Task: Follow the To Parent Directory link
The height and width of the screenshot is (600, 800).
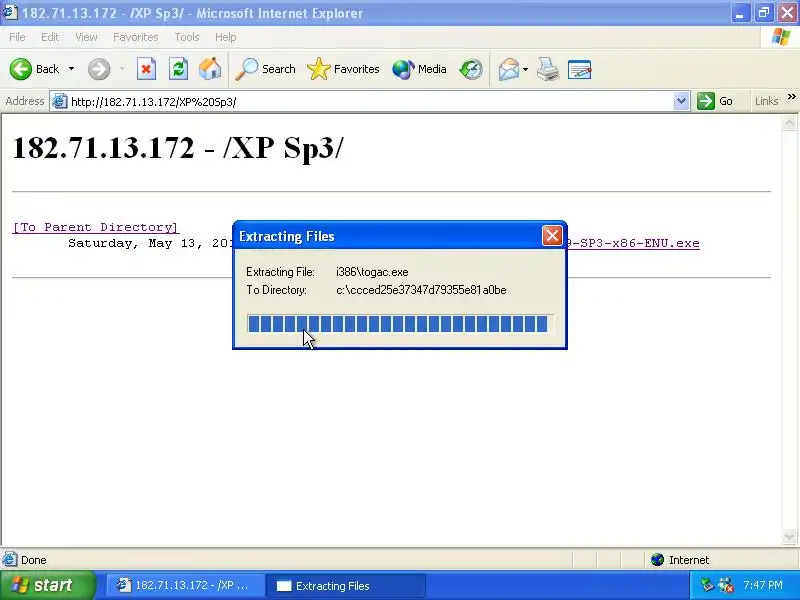Action: click(95, 227)
